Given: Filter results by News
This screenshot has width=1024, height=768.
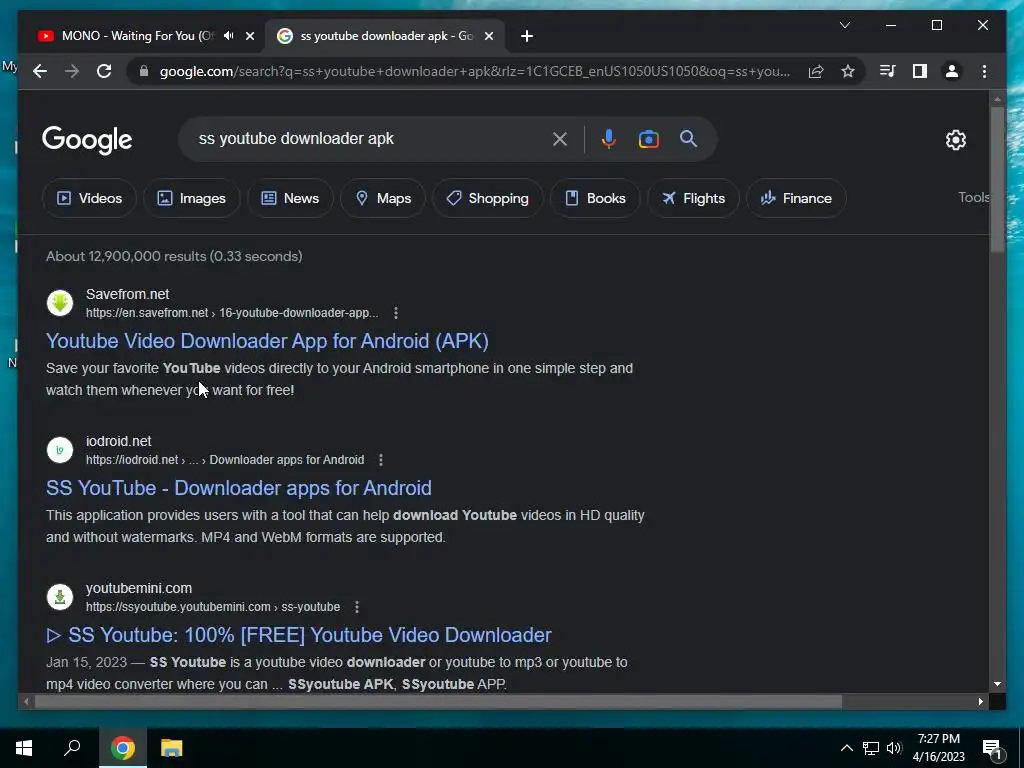Looking at the screenshot, I should [290, 198].
